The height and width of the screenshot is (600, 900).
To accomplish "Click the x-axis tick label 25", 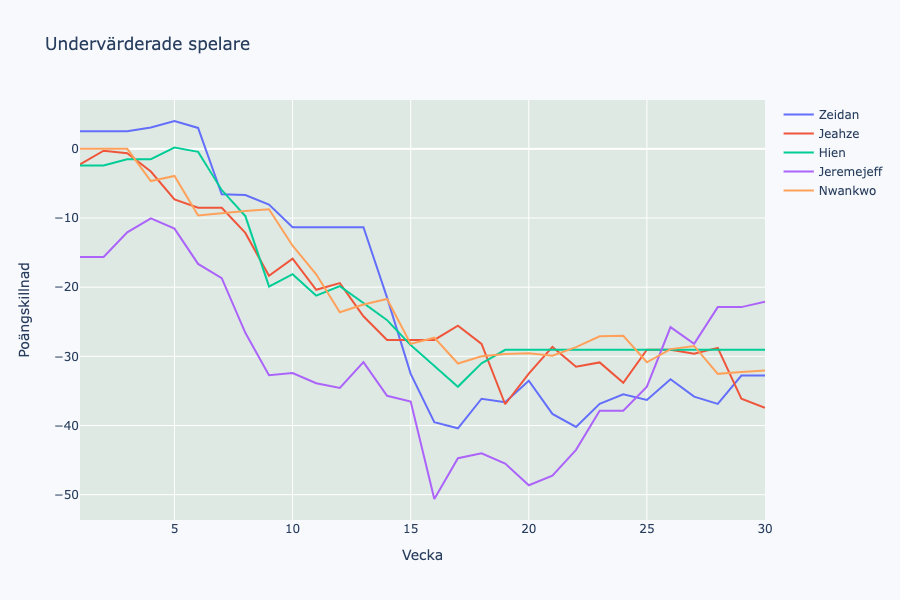I will coord(646,528).
